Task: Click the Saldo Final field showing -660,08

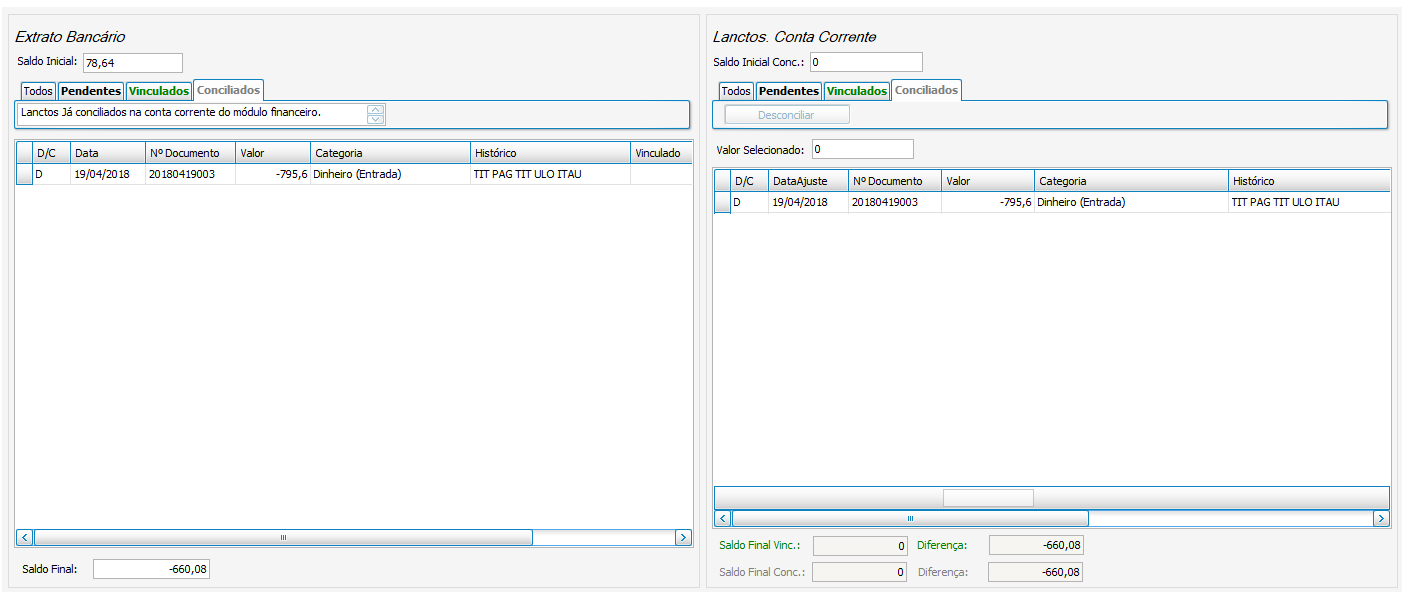Action: (x=151, y=569)
